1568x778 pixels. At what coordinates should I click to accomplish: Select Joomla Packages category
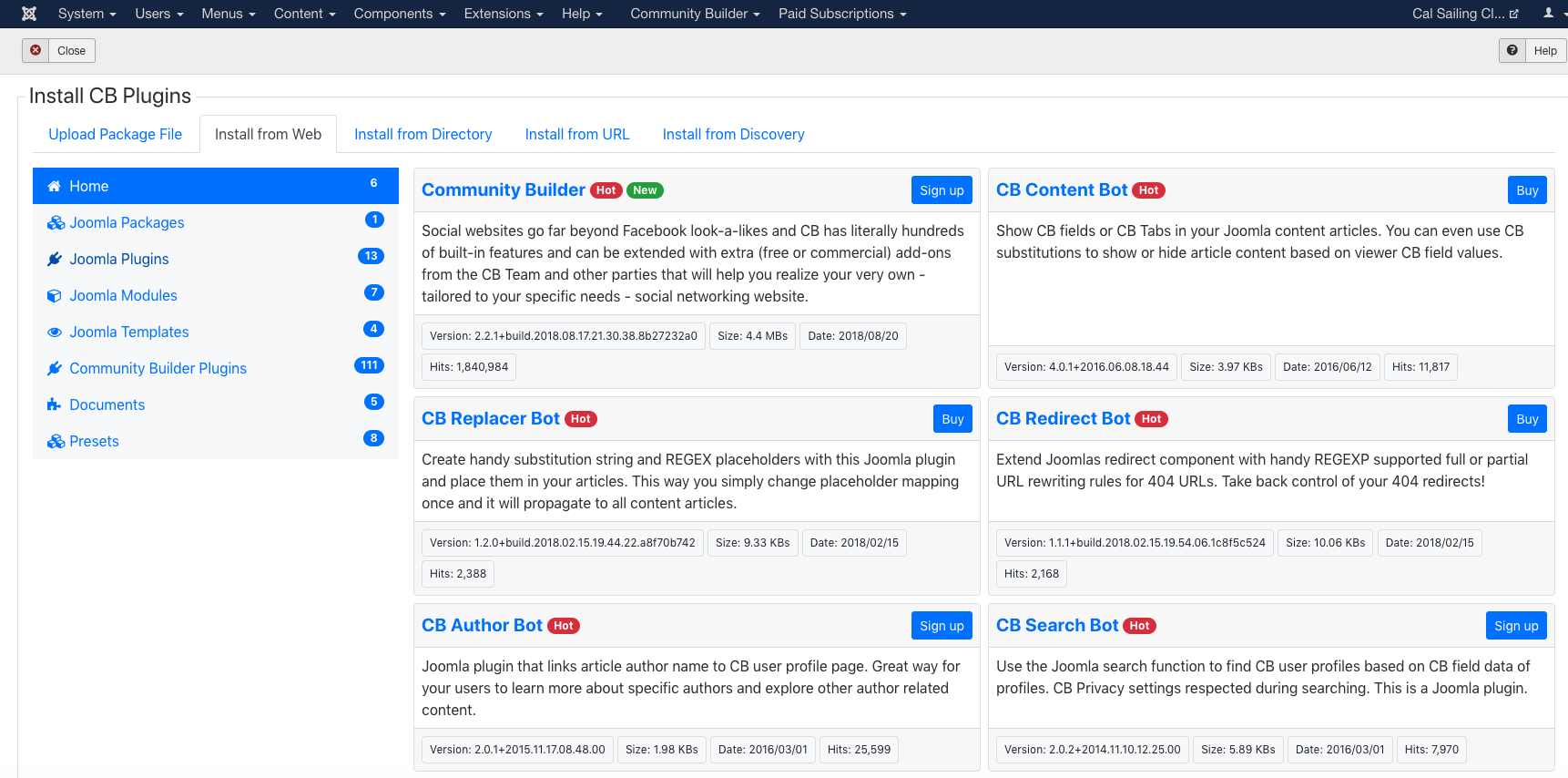tap(216, 222)
